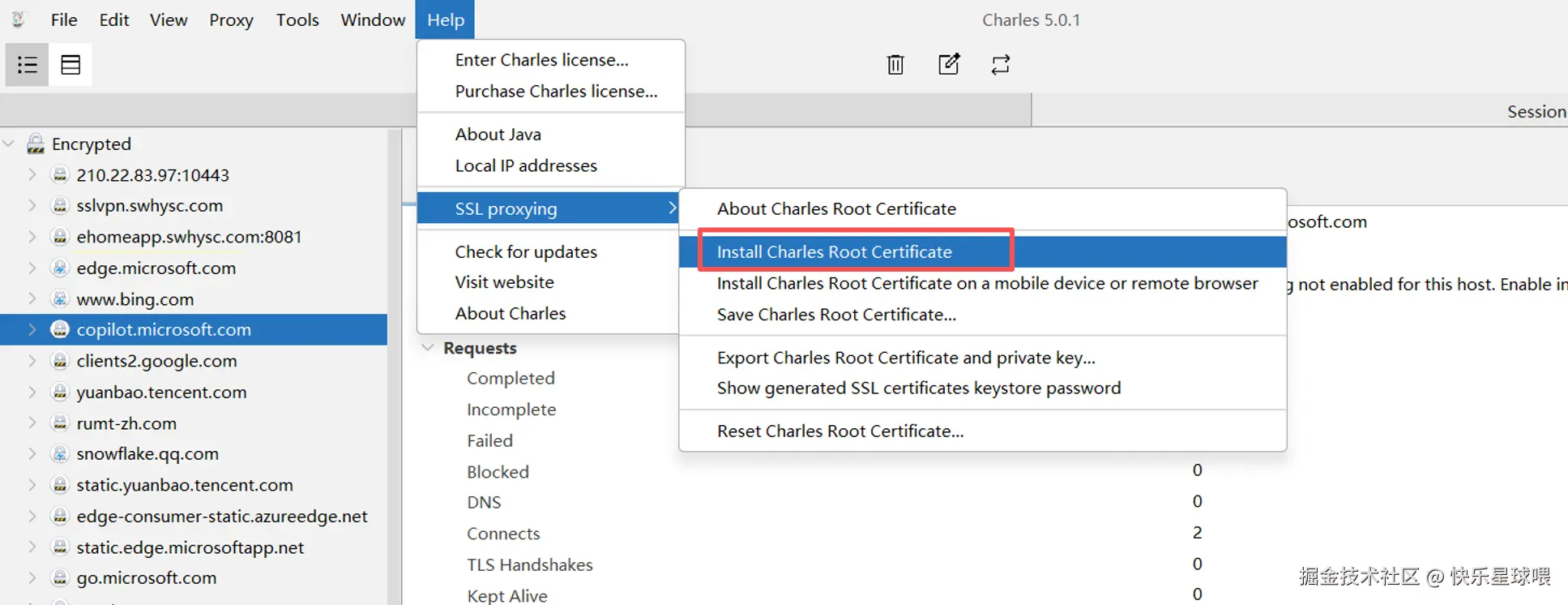This screenshot has width=1568, height=605.
Task: Switch to sequence list view icon
Action: click(x=70, y=65)
